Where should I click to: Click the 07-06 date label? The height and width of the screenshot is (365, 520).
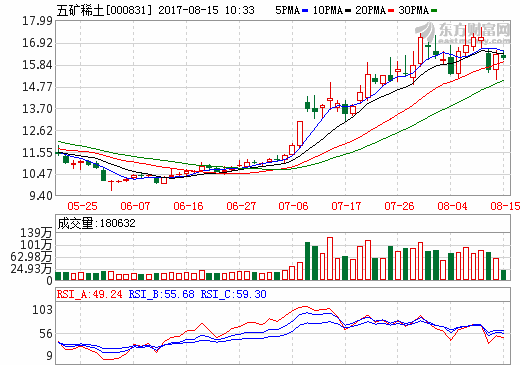pyautogui.click(x=293, y=206)
